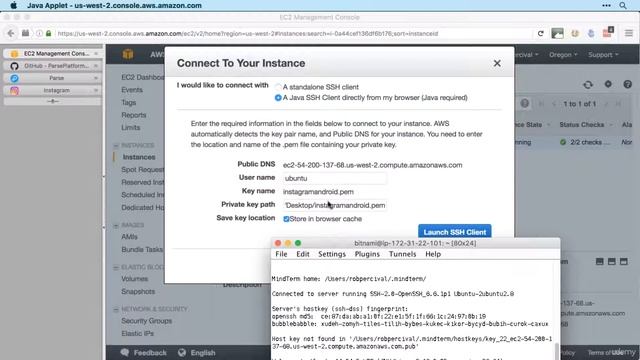Select A Java SSH Client option
640x360 pixels.
[x=278, y=98]
